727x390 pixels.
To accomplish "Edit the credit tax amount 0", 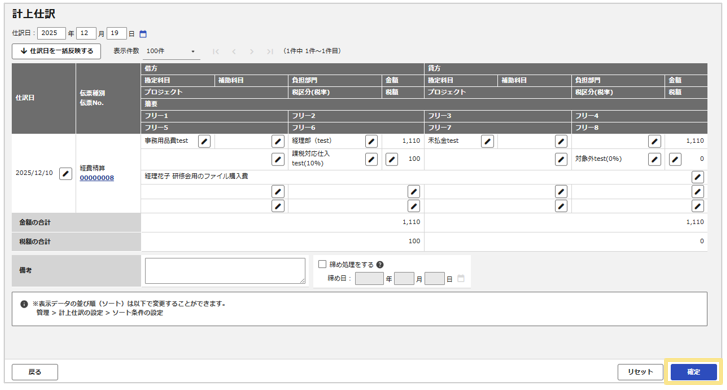I will 675,160.
